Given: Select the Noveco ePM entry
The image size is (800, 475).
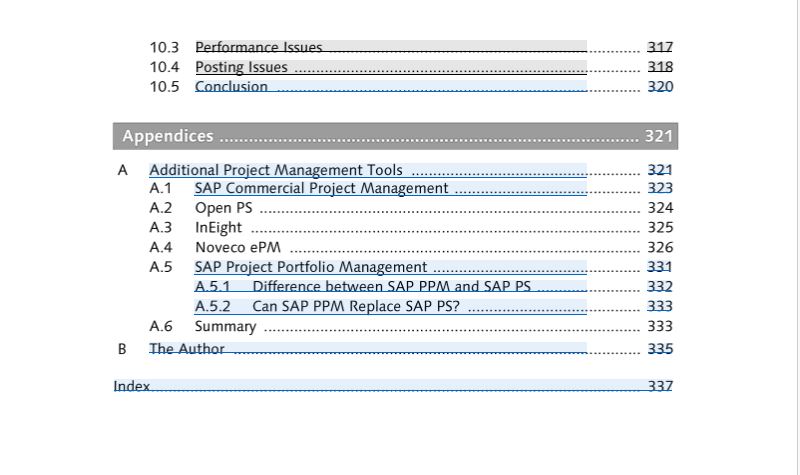Looking at the screenshot, I should (x=238, y=247).
